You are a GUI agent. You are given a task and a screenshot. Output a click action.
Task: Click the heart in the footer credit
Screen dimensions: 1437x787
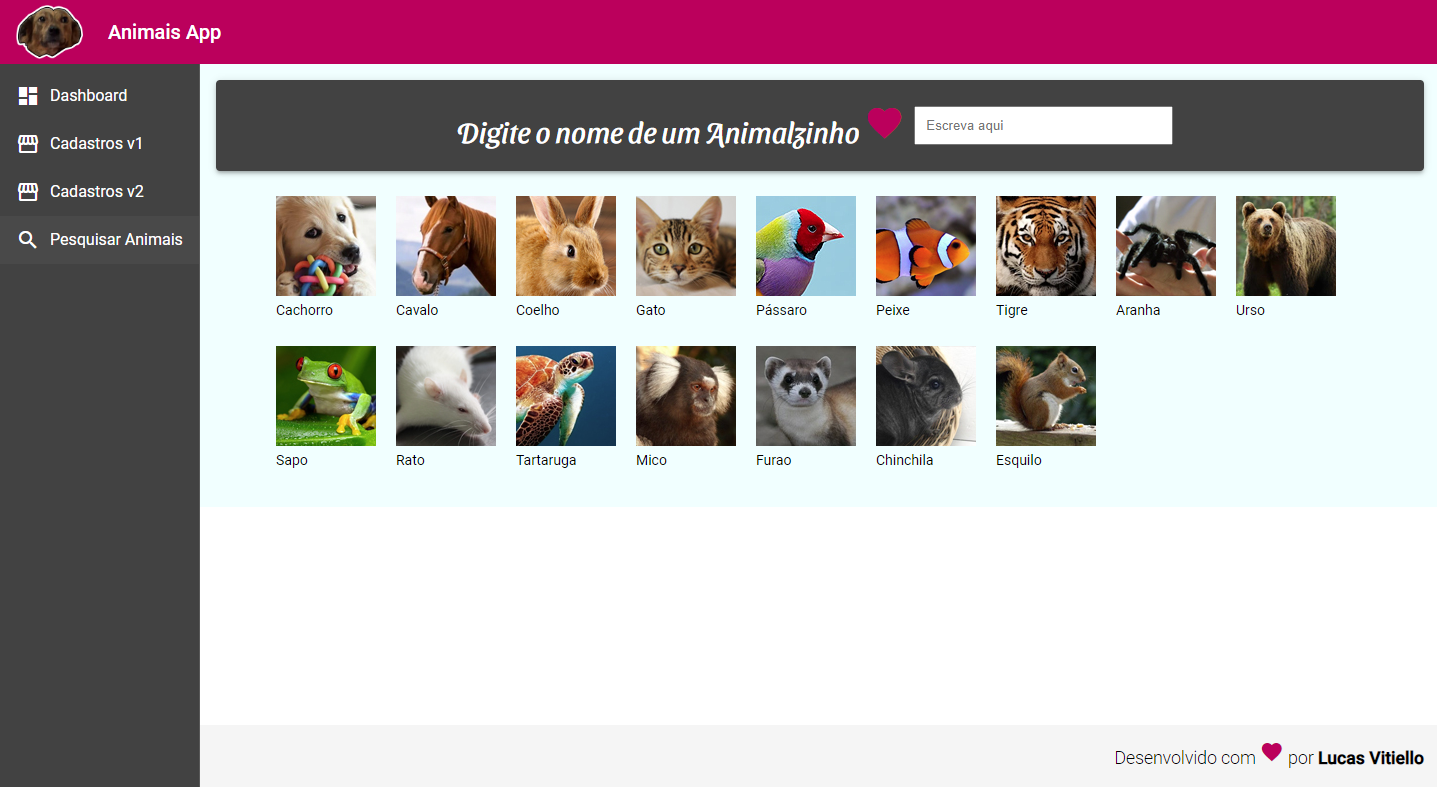[1271, 753]
